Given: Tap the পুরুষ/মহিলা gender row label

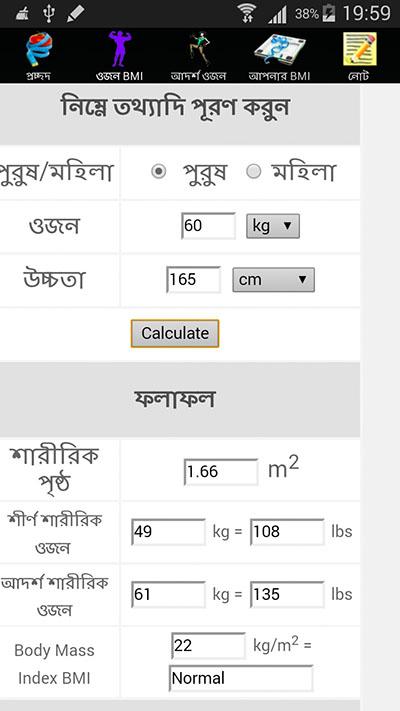Looking at the screenshot, I should click(x=55, y=173).
